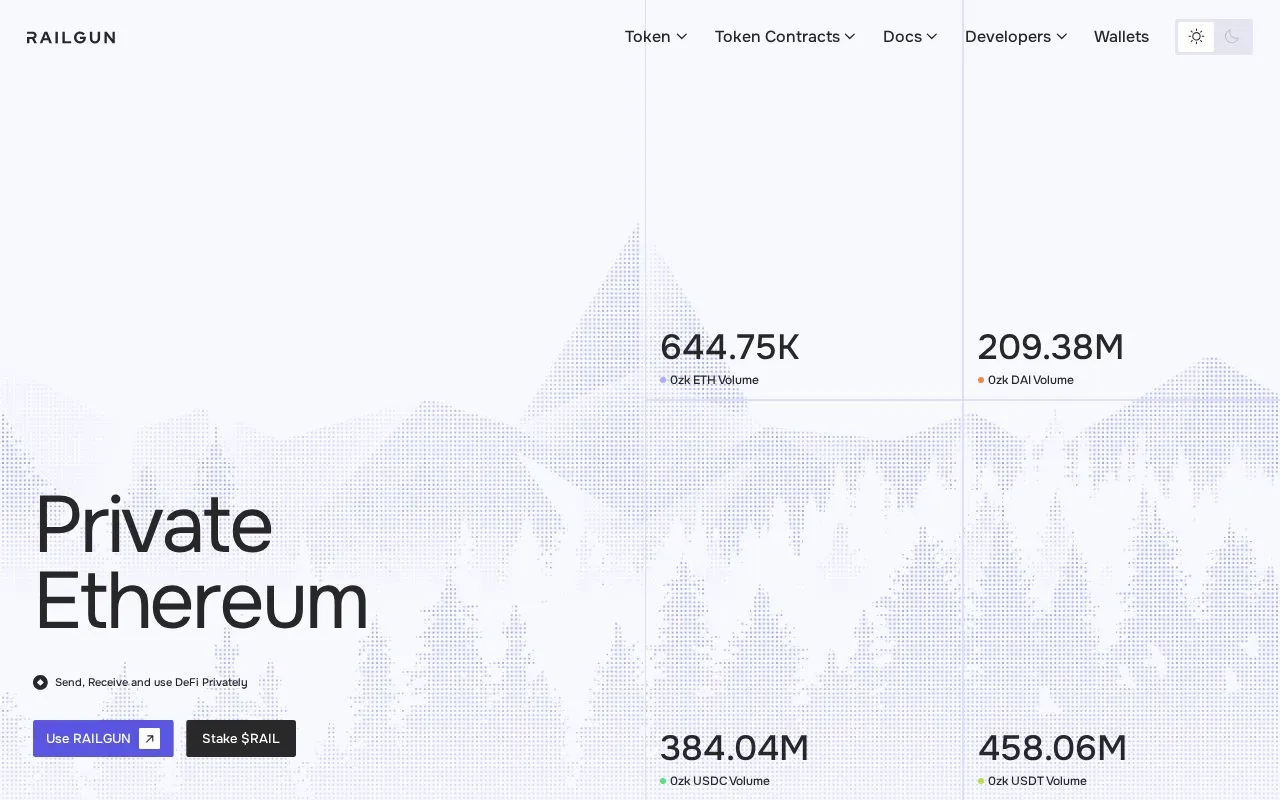Screen dimensions: 1280x800
Task: Go to the Wallets page
Action: click(x=1121, y=37)
